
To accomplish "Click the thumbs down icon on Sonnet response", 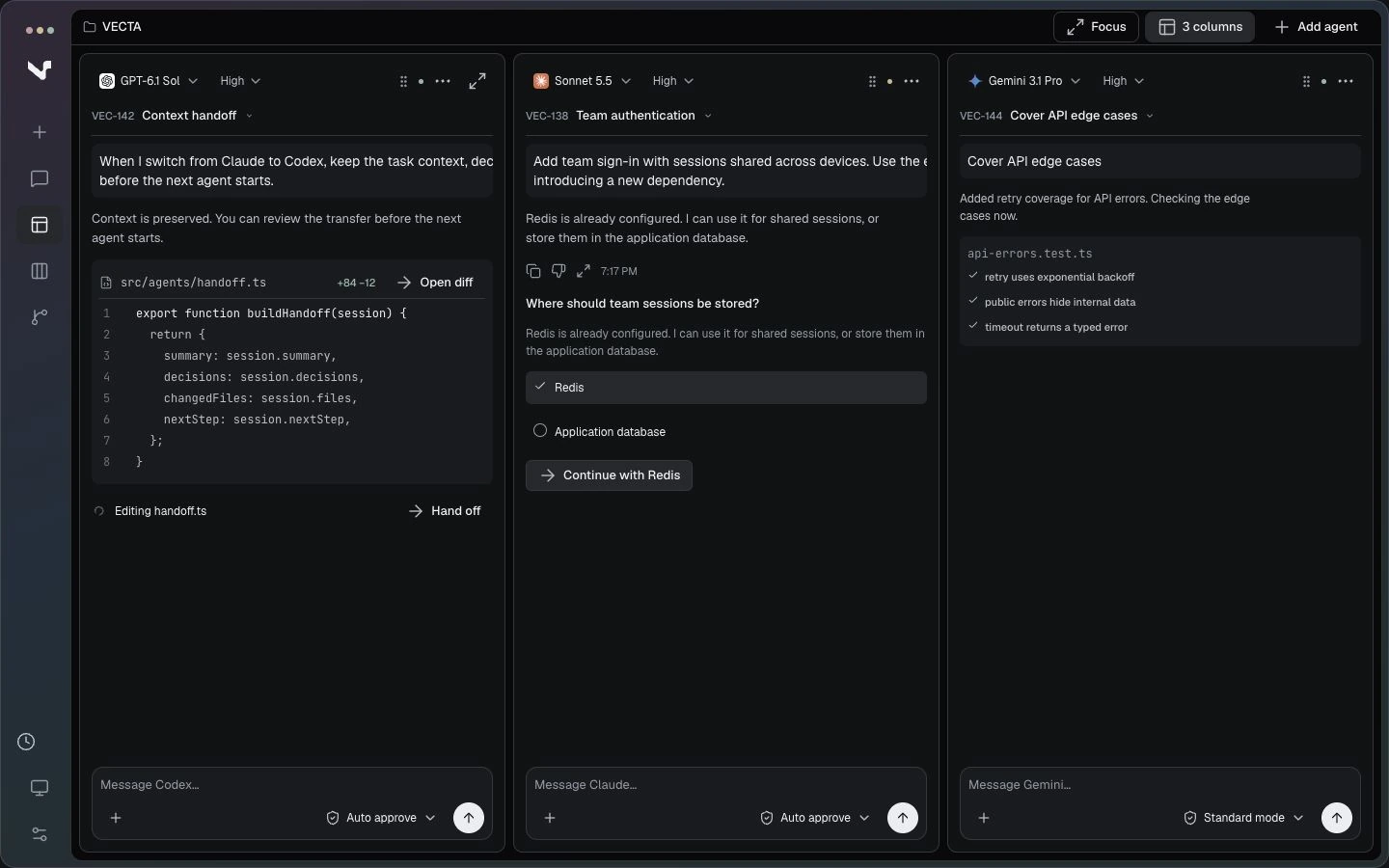I will coord(558,271).
